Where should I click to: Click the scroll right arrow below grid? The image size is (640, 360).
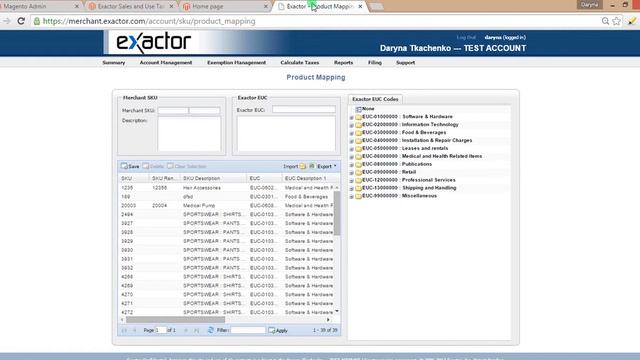pos(328,320)
